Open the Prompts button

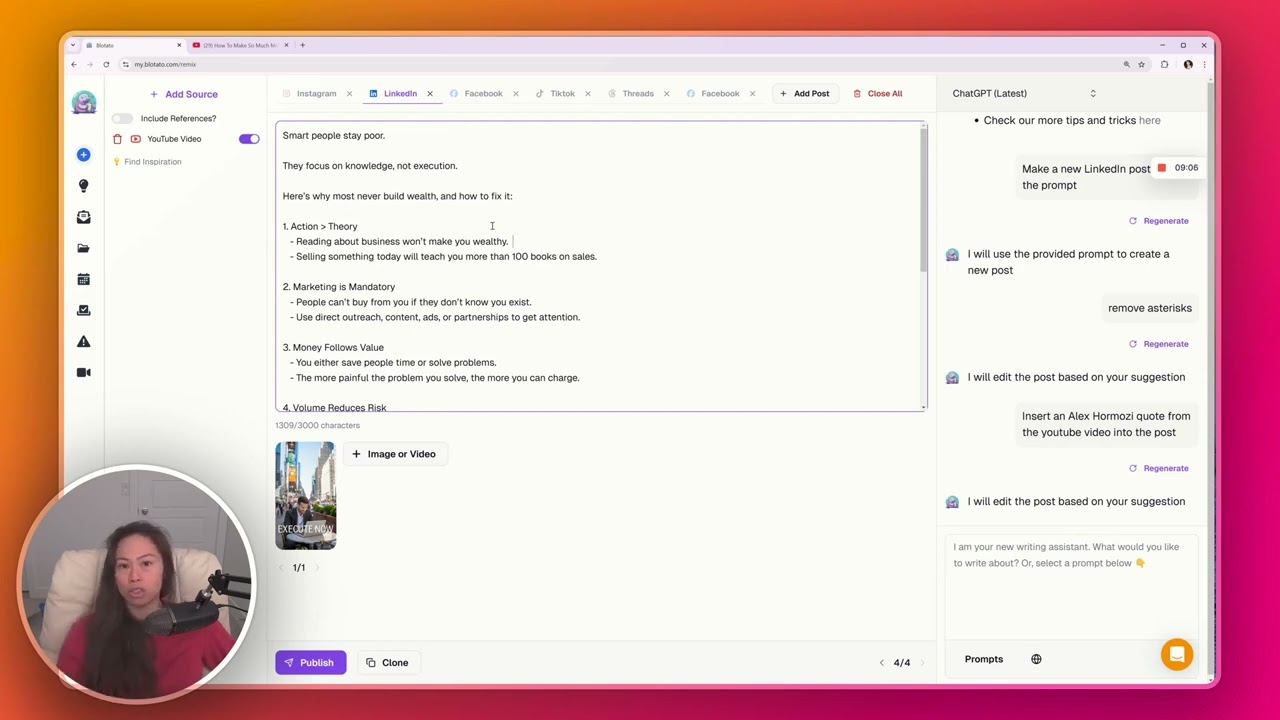984,659
